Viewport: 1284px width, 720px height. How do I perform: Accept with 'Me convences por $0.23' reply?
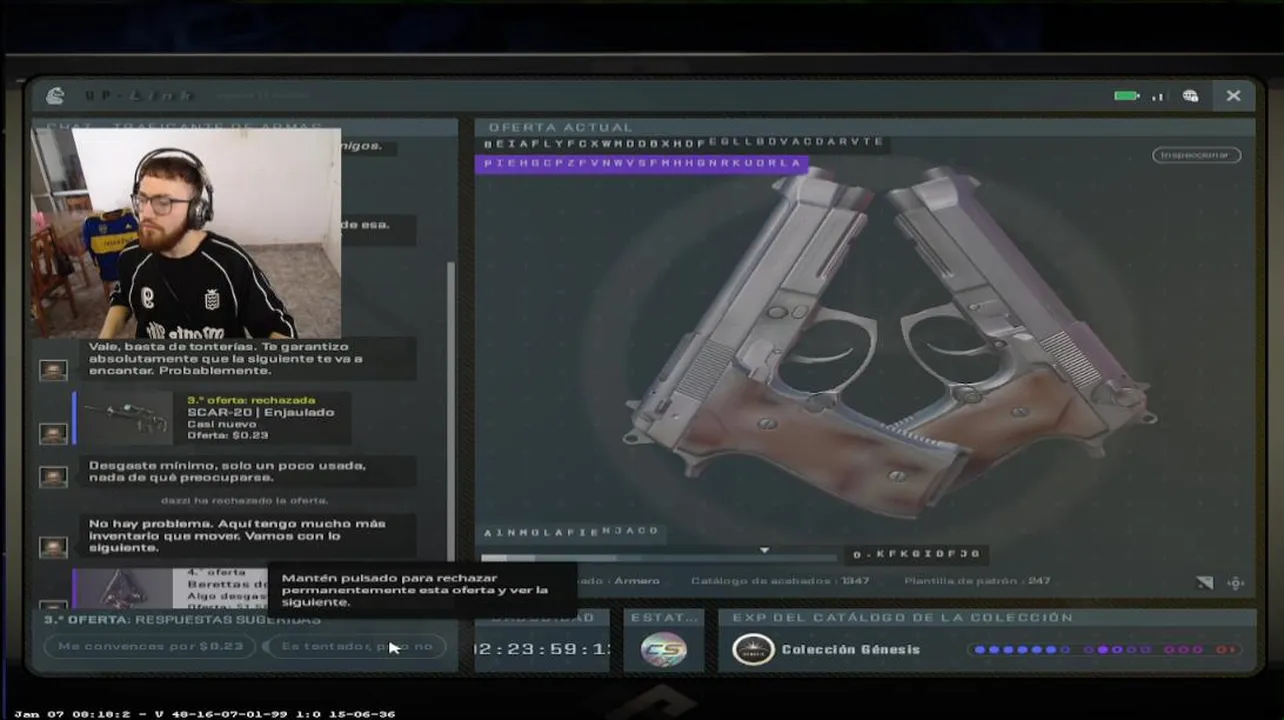point(150,646)
